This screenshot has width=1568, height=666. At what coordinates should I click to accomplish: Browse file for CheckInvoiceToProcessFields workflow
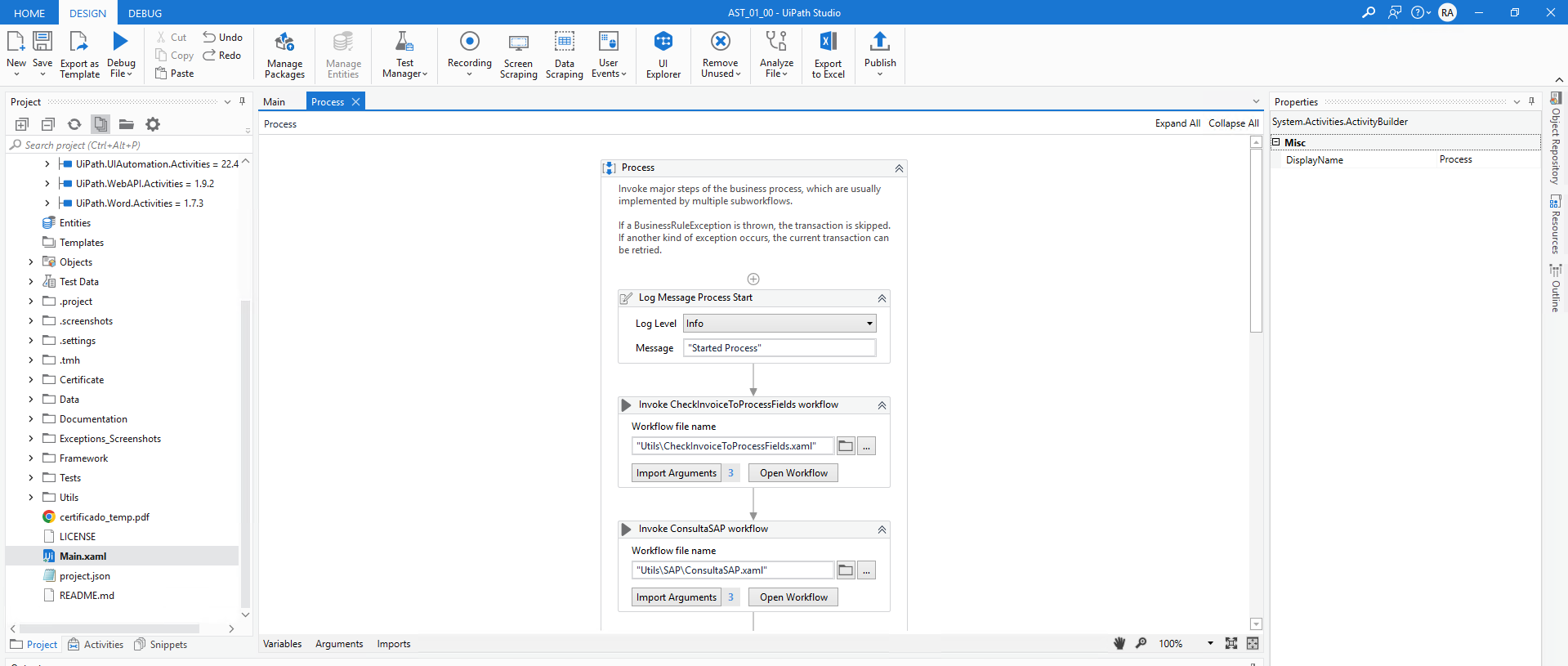(x=846, y=446)
